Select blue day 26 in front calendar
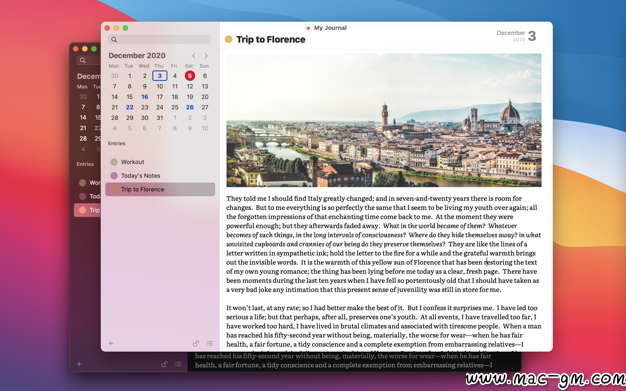626x391 pixels. coord(190,107)
